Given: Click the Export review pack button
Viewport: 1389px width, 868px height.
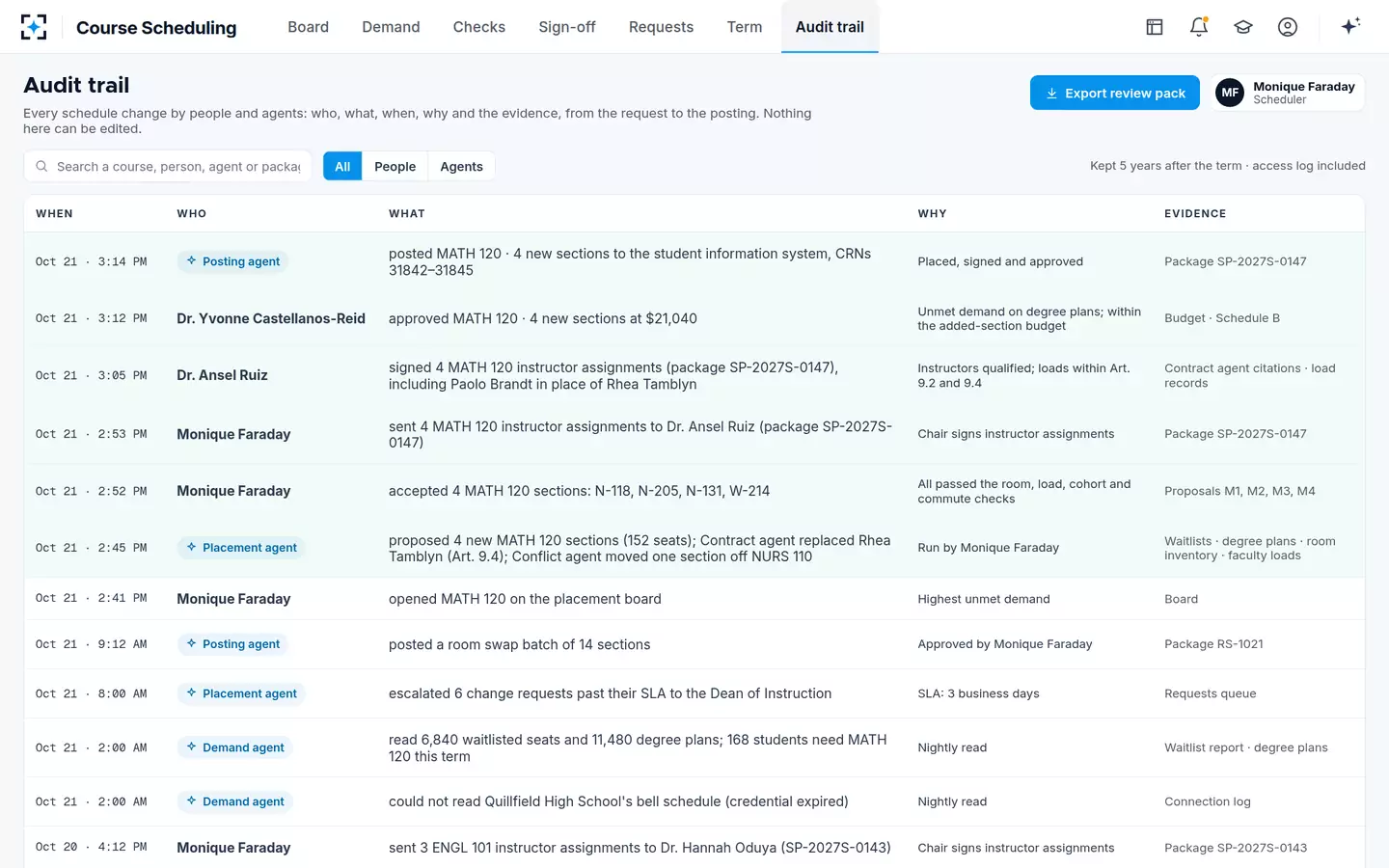Looking at the screenshot, I should (1115, 93).
